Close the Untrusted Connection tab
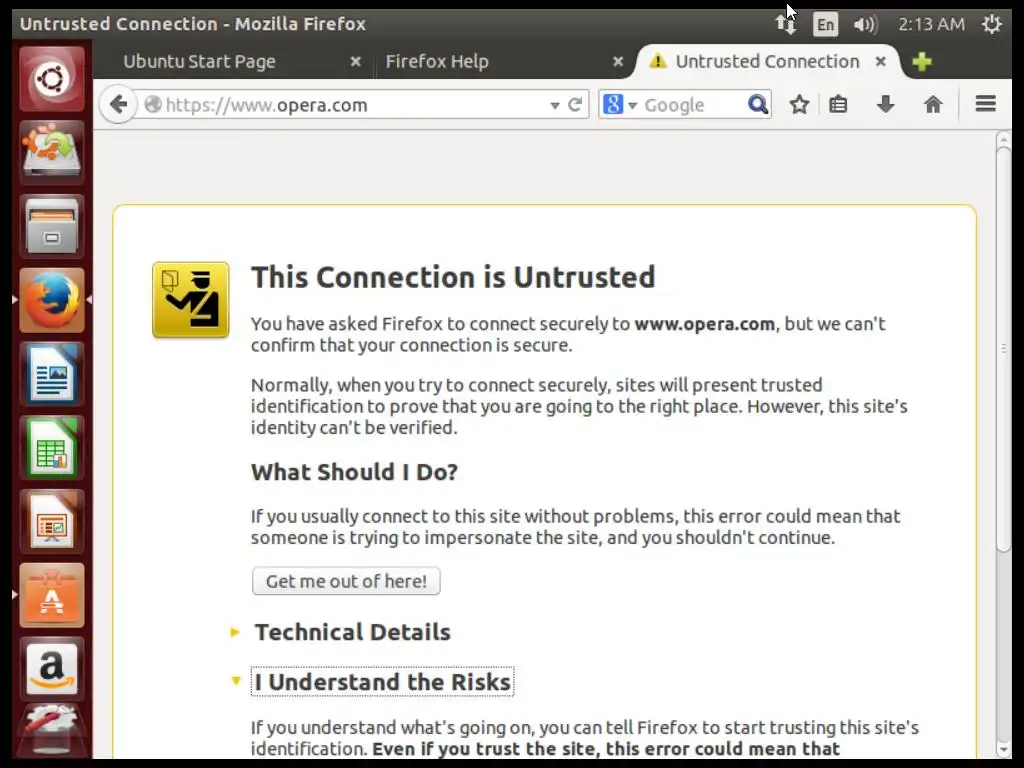 [x=880, y=61]
